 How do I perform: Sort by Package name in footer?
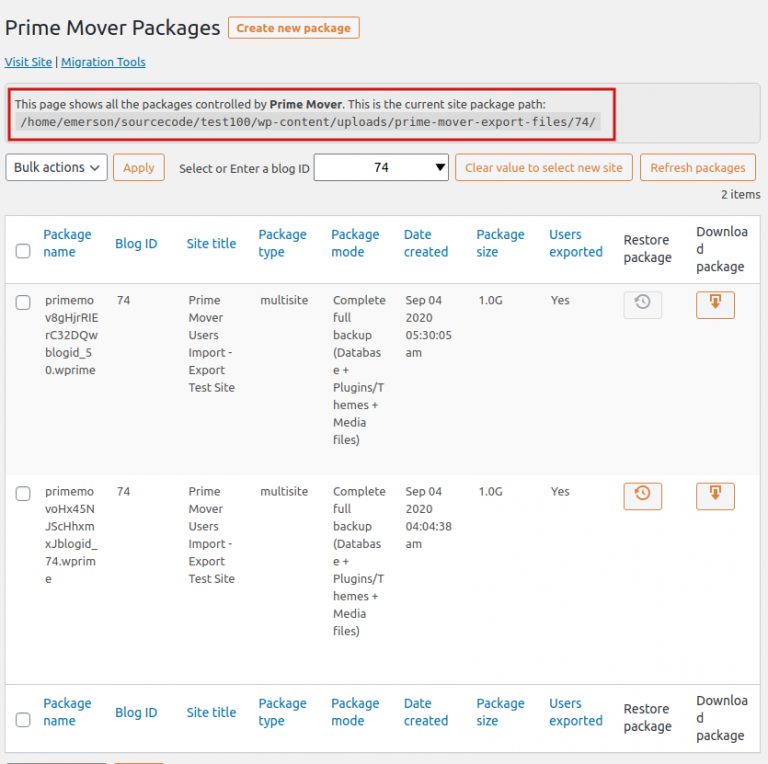point(67,712)
